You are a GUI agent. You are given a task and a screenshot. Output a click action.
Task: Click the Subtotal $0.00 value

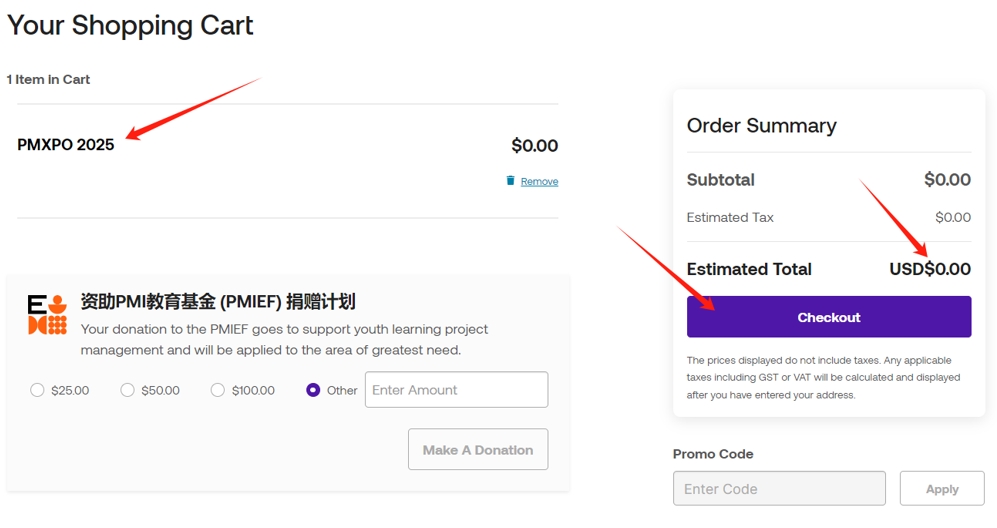point(947,179)
